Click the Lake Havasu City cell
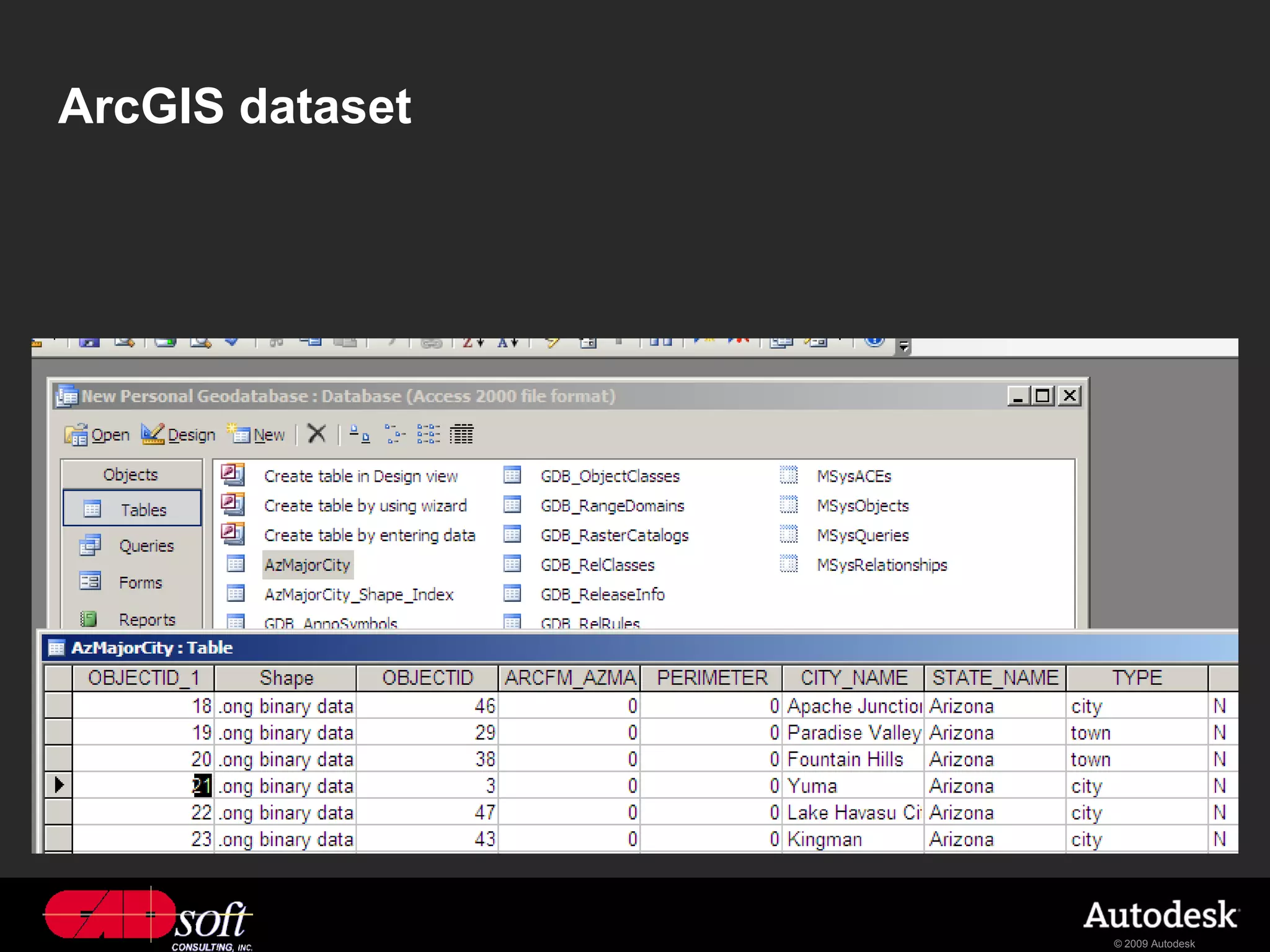The image size is (1270, 952). [854, 813]
